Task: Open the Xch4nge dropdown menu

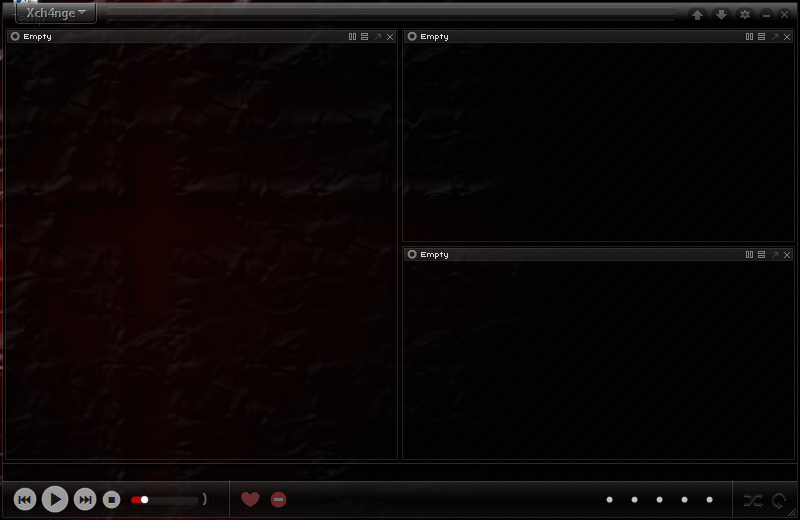Action: click(56, 13)
